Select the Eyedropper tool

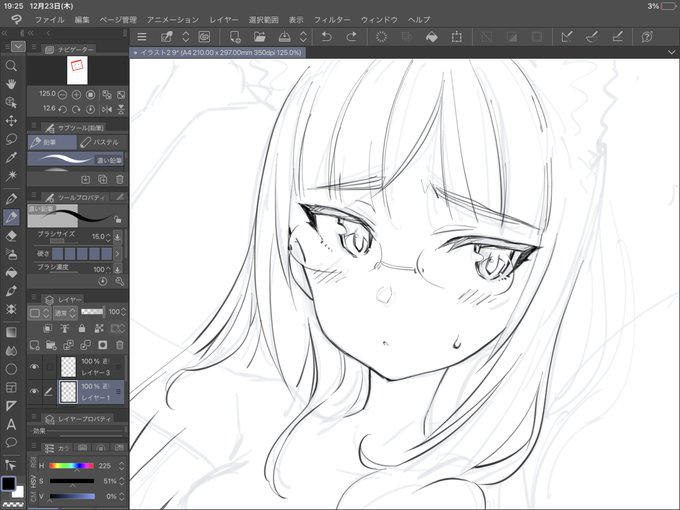(11, 157)
